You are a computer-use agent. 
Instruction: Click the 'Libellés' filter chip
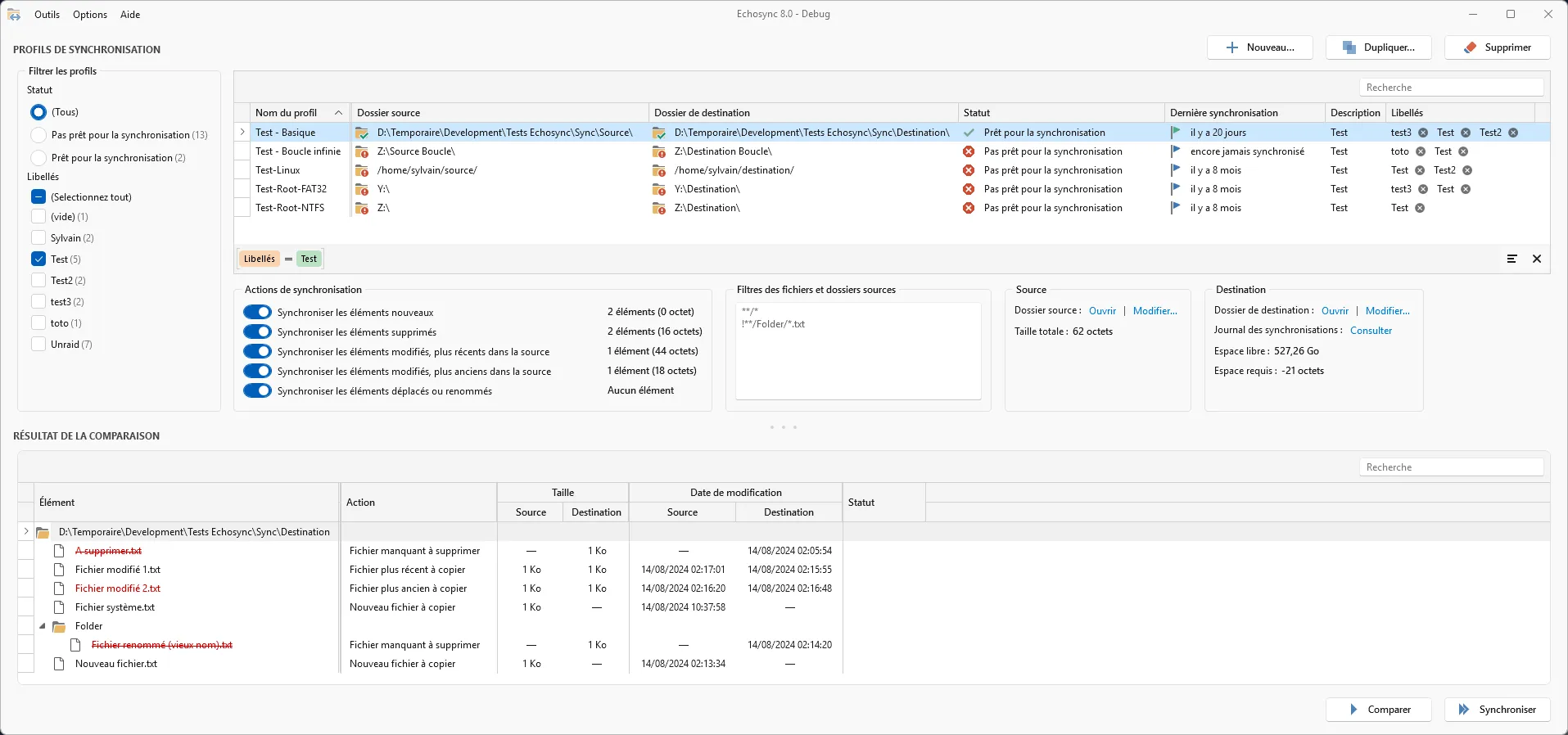point(260,259)
